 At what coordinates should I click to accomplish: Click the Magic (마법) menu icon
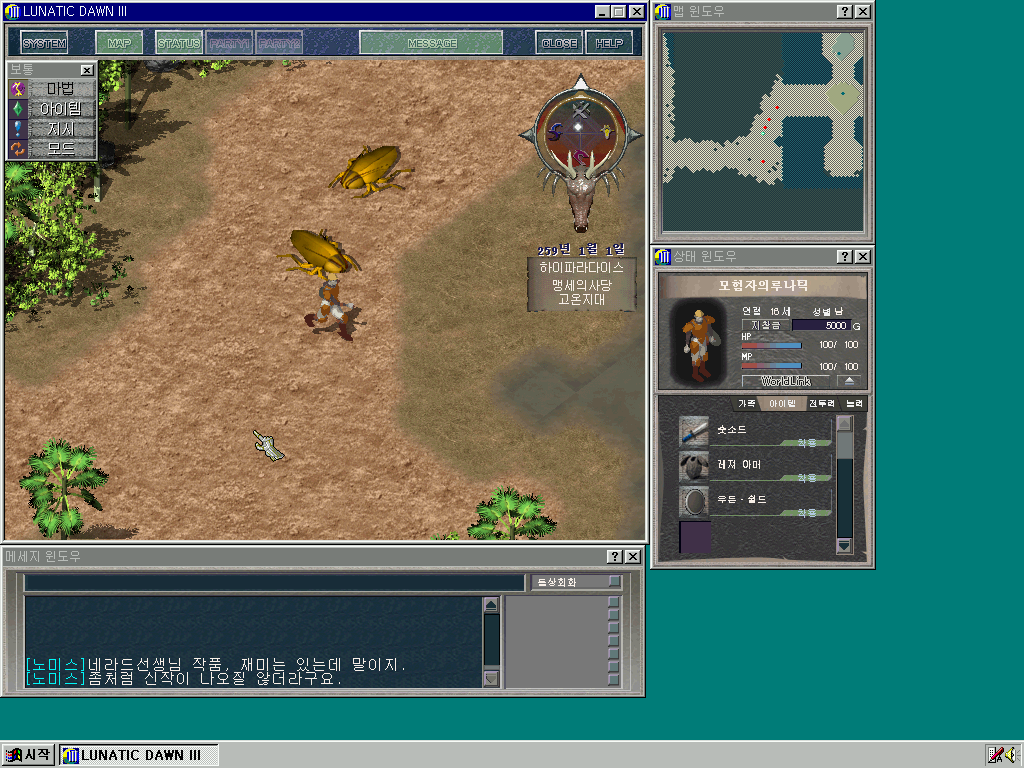tap(18, 89)
